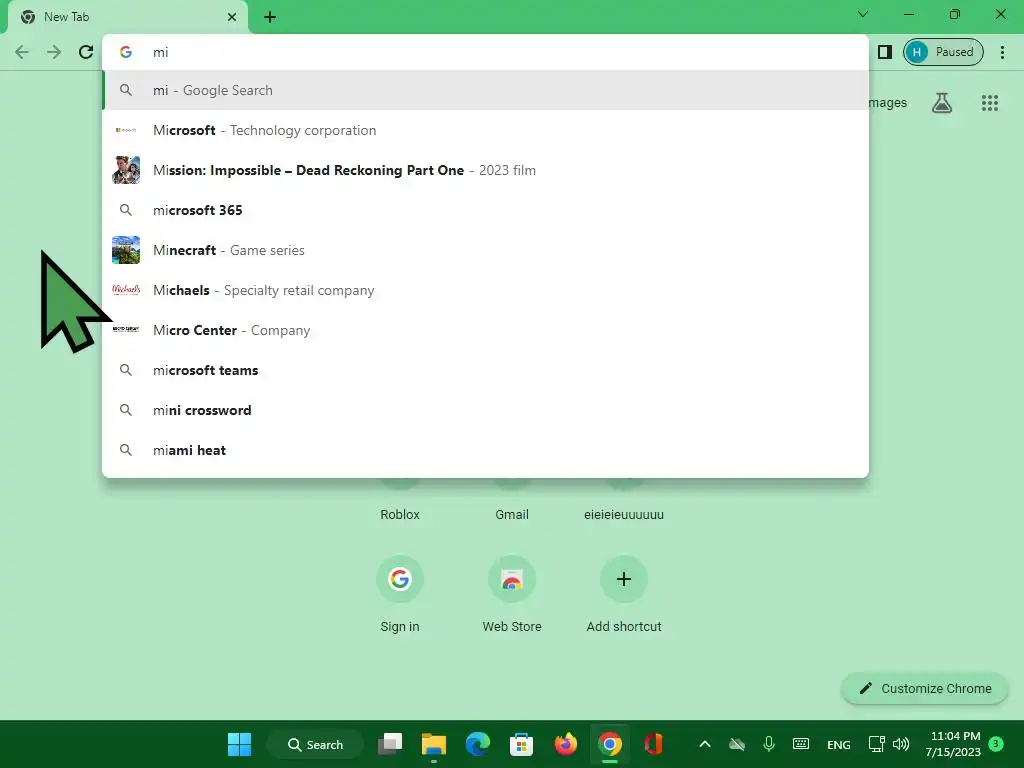The height and width of the screenshot is (768, 1024).
Task: Open File Explorer from the taskbar
Action: click(x=434, y=744)
